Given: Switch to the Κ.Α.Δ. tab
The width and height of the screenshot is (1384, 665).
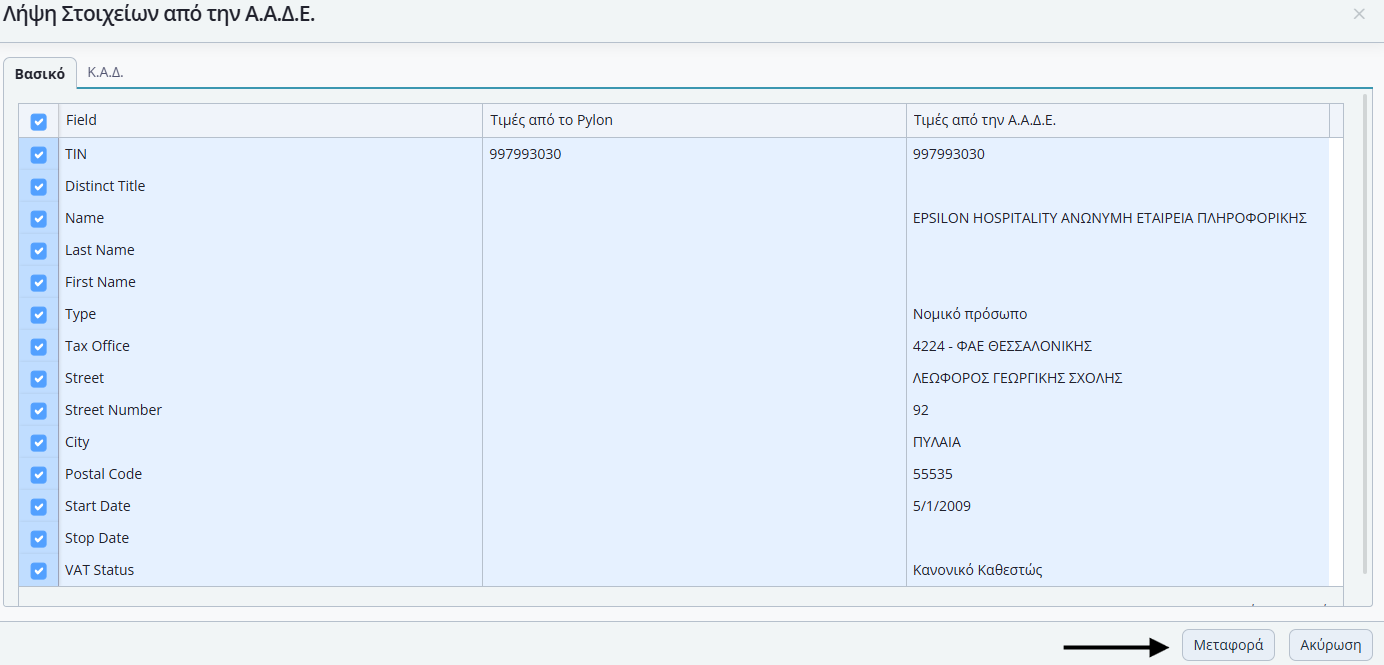Looking at the screenshot, I should tap(105, 72).
